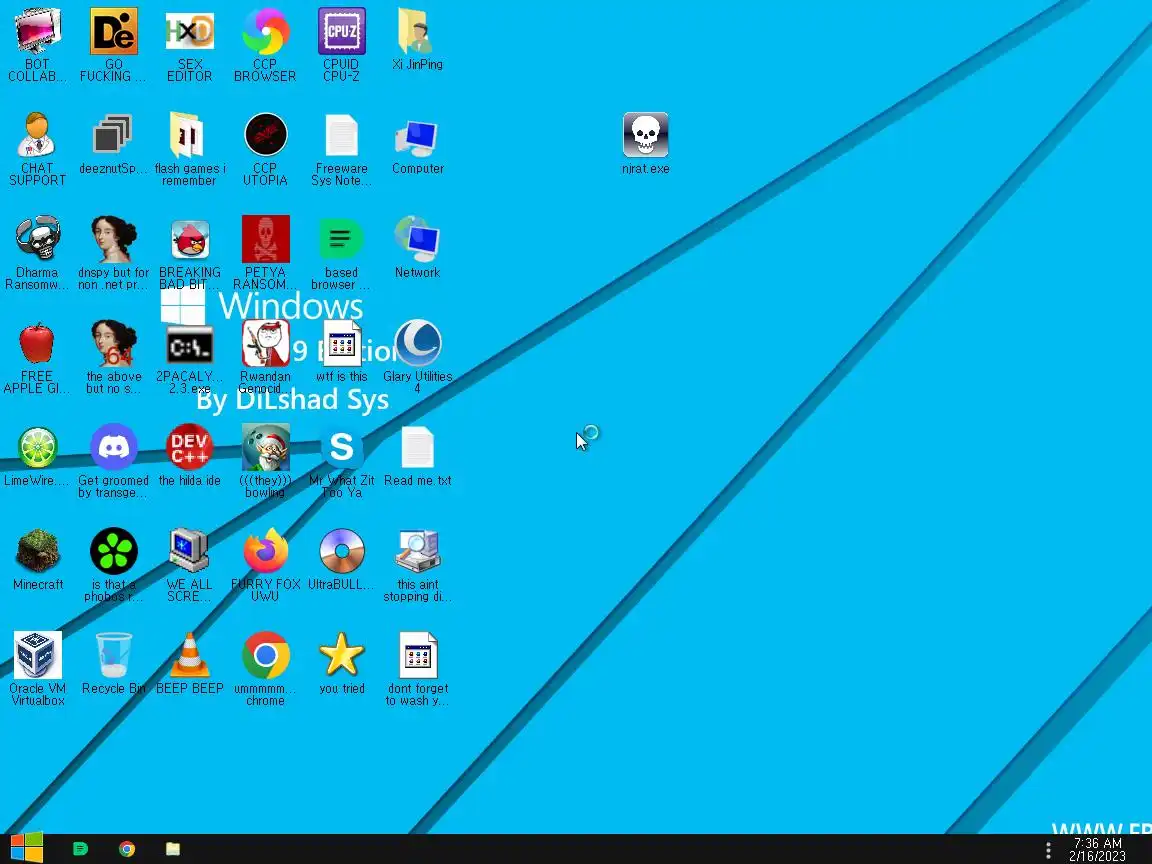Launch the CCP BROWSER shortcut
Image resolution: width=1152 pixels, height=864 pixels.
click(x=265, y=44)
